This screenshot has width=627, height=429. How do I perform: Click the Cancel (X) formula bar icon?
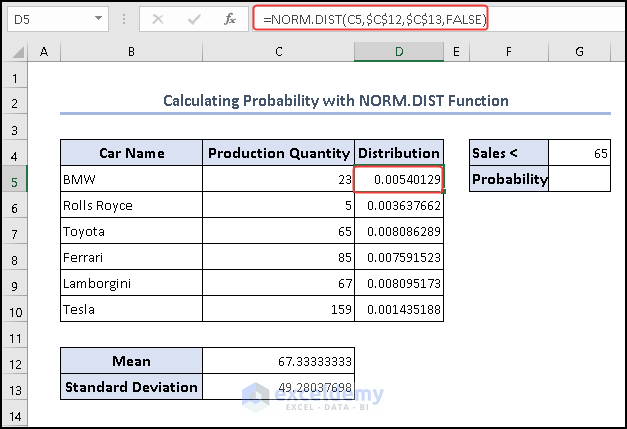click(160, 18)
